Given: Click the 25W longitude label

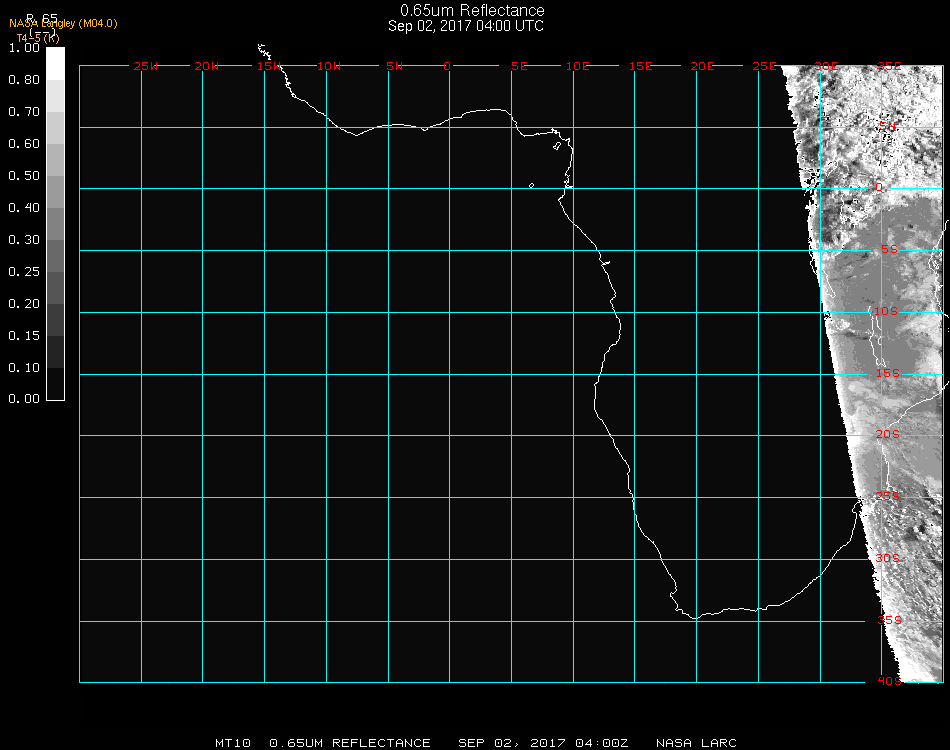Looking at the screenshot, I should (146, 66).
